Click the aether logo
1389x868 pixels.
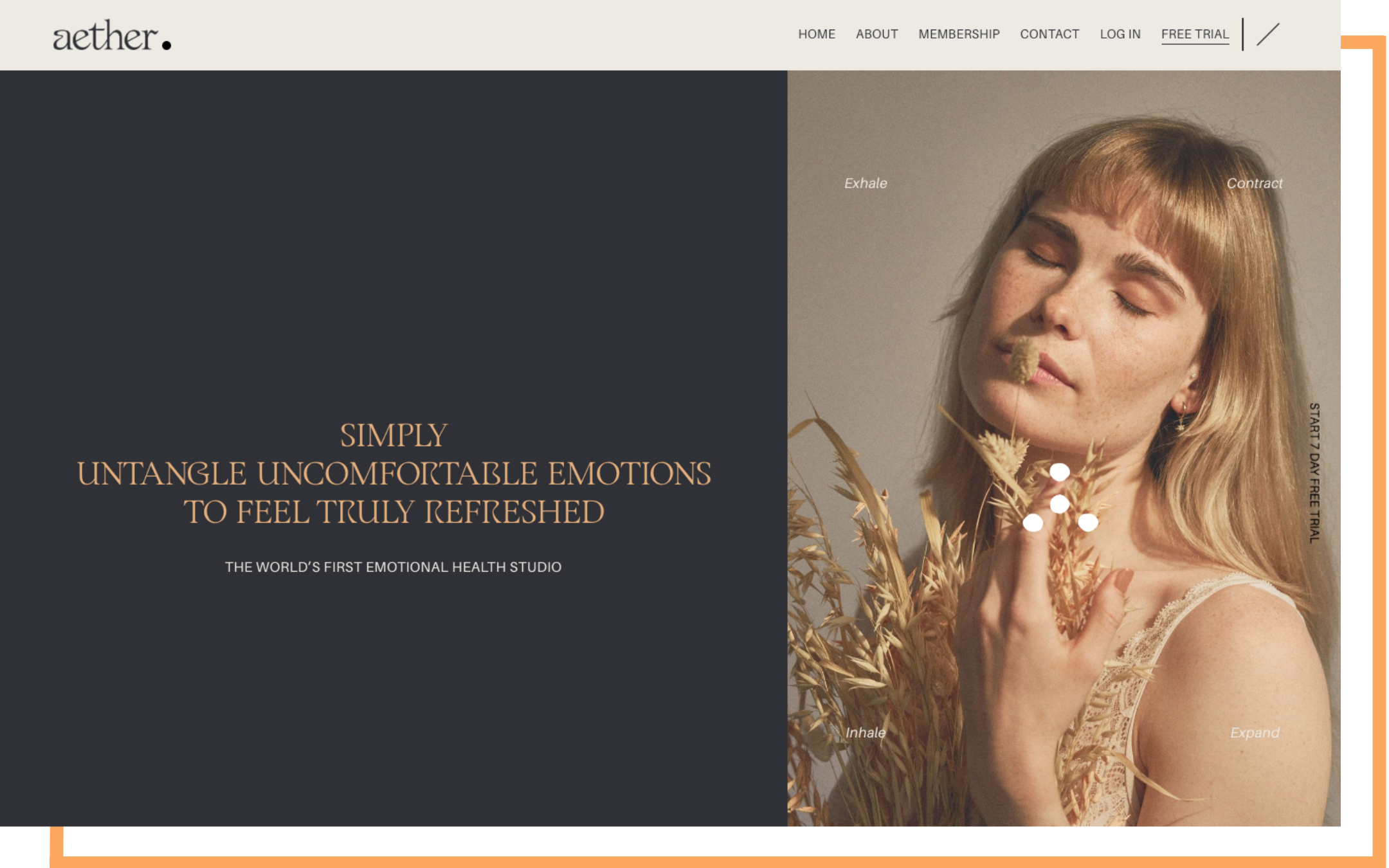point(112,35)
